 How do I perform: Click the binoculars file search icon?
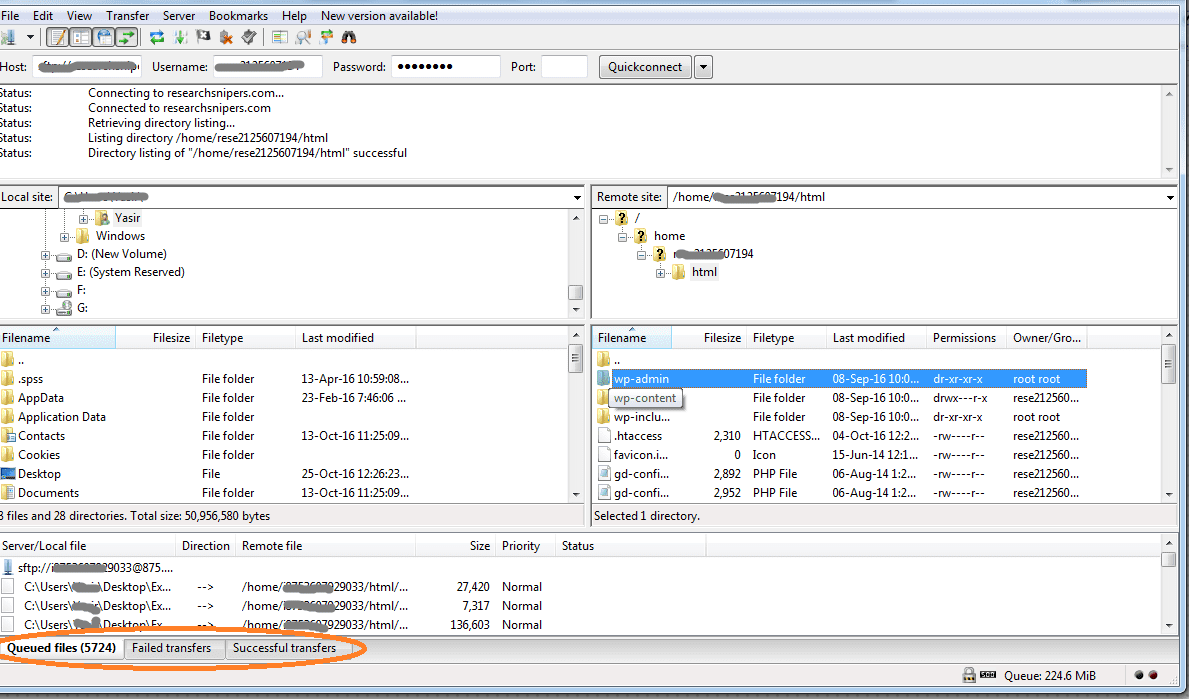[349, 37]
